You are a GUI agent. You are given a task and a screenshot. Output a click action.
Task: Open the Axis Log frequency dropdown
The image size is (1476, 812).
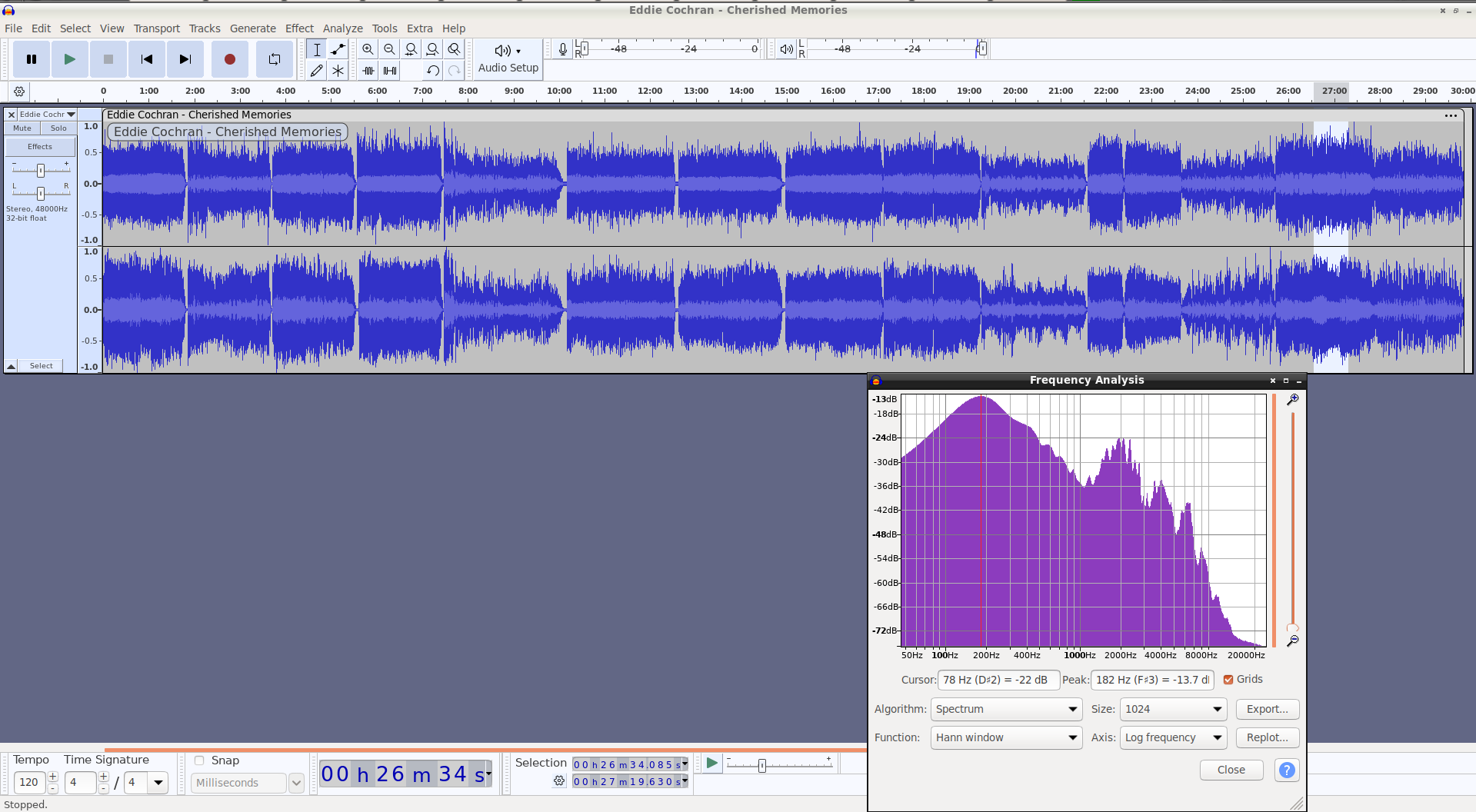coord(1173,737)
